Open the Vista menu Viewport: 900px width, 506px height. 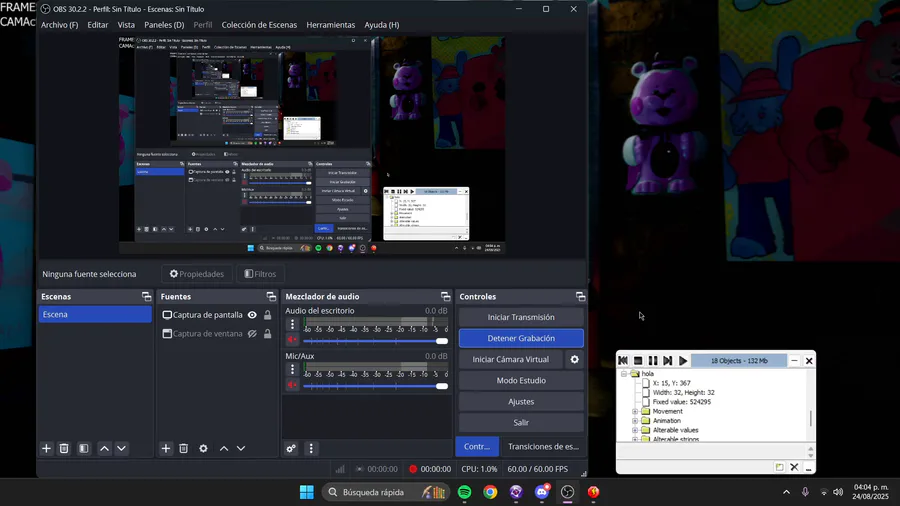tap(126, 25)
